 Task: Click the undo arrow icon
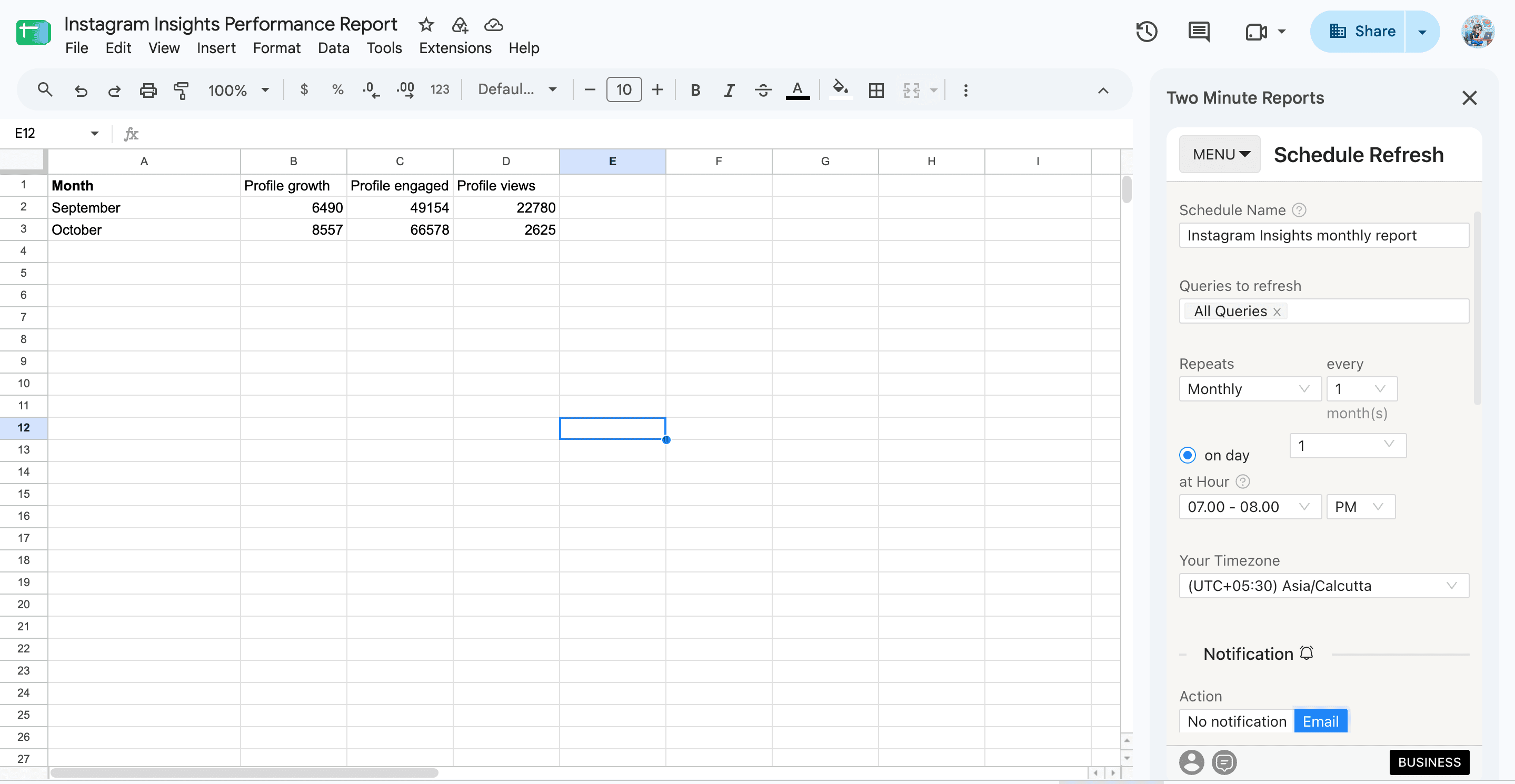[x=81, y=90]
